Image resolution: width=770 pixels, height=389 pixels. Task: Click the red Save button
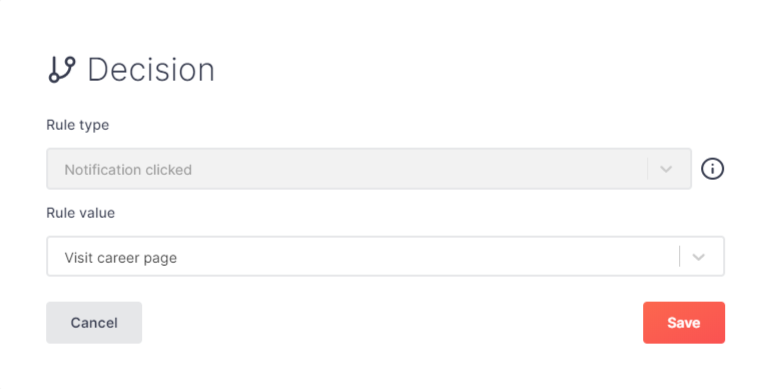[x=684, y=323]
